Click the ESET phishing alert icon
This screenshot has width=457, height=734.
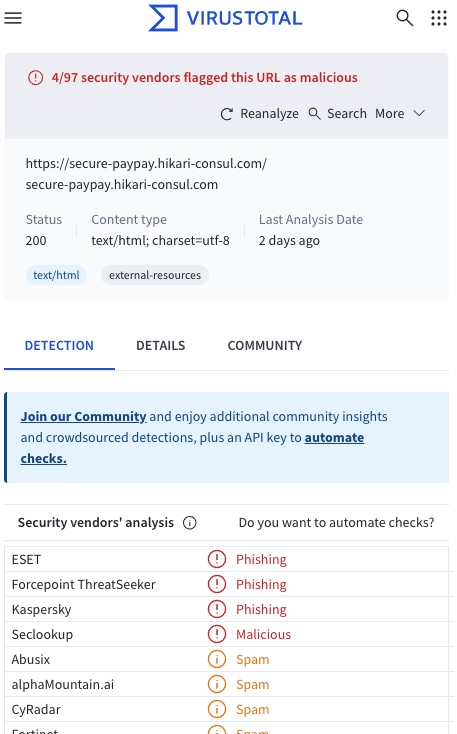pyautogui.click(x=216, y=559)
